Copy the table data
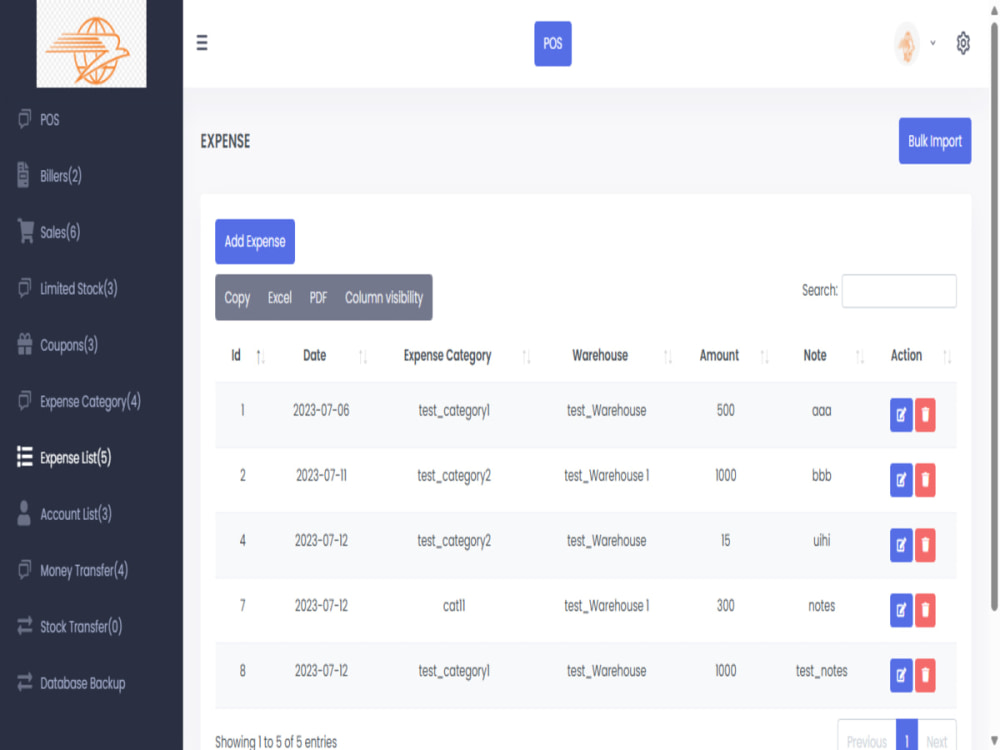This screenshot has width=1000, height=750. pyautogui.click(x=237, y=298)
